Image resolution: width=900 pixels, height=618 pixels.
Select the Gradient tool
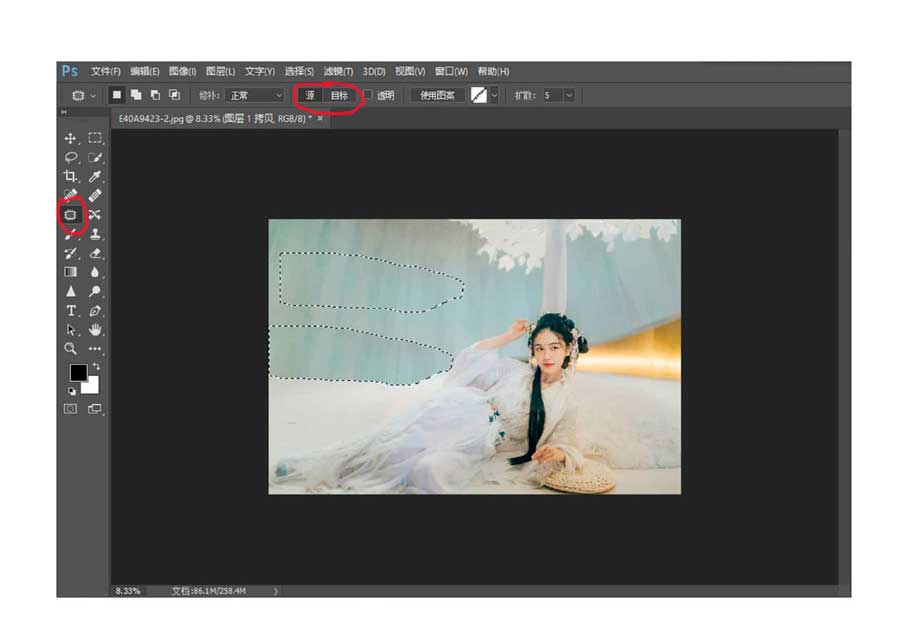[x=71, y=271]
